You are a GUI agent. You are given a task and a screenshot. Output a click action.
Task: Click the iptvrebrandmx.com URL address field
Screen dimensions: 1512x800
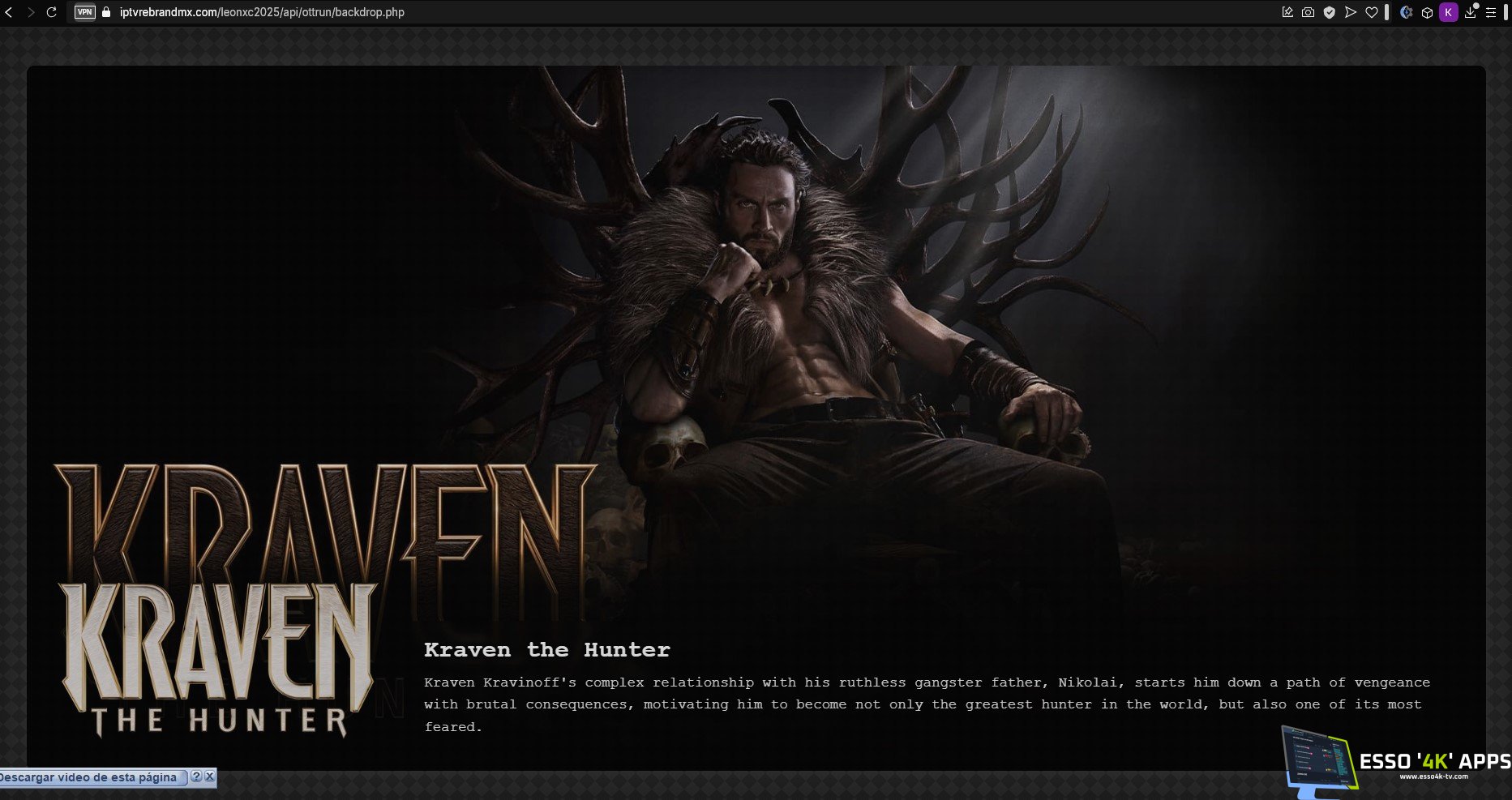pyautogui.click(x=262, y=12)
